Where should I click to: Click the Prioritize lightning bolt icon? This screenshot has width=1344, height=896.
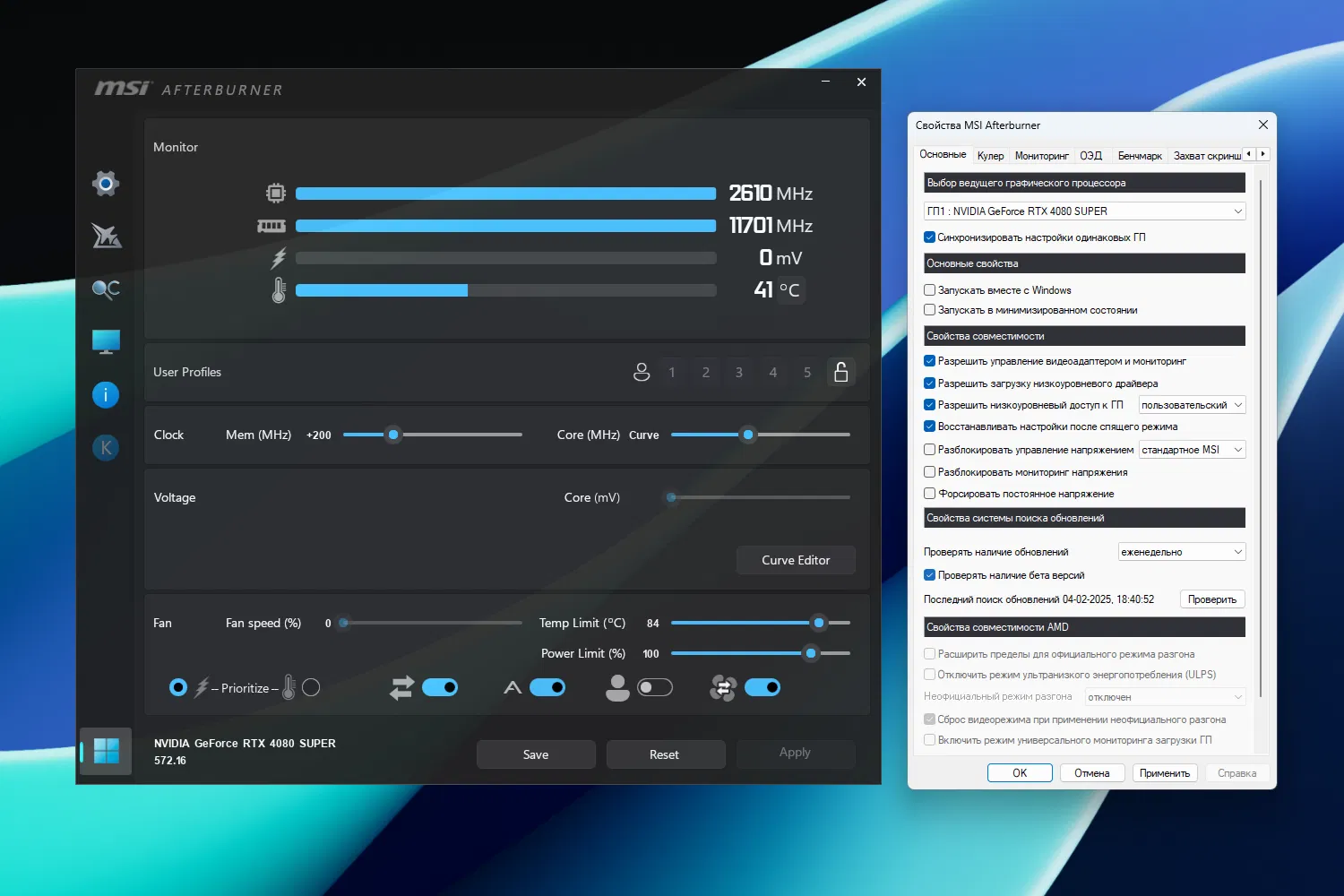(x=202, y=687)
